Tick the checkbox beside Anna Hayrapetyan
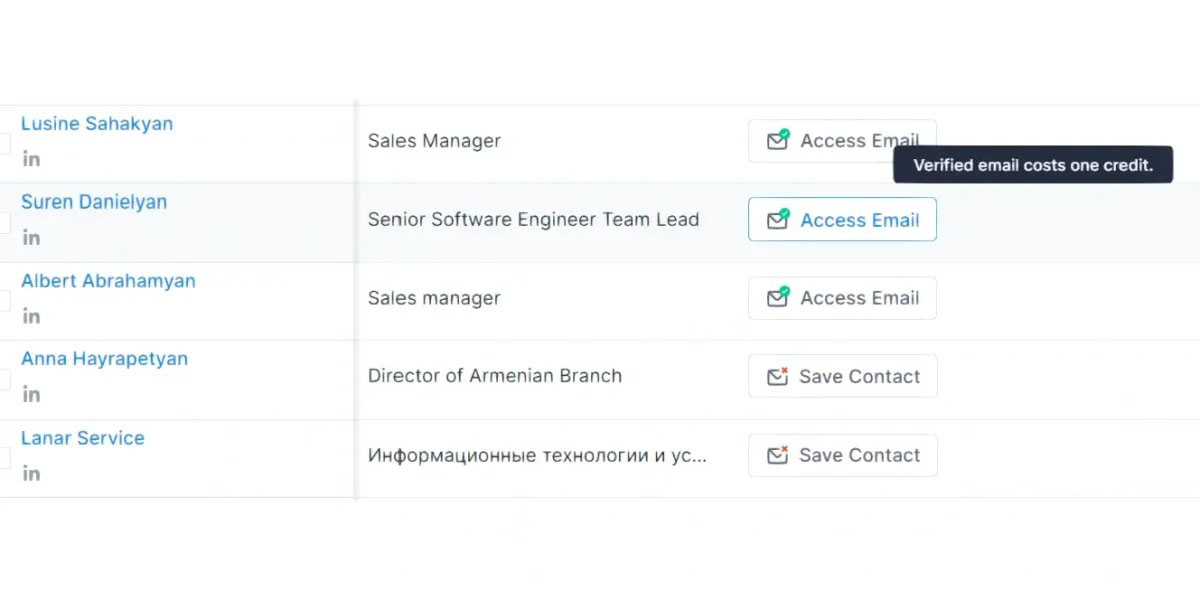 [x=4, y=379]
